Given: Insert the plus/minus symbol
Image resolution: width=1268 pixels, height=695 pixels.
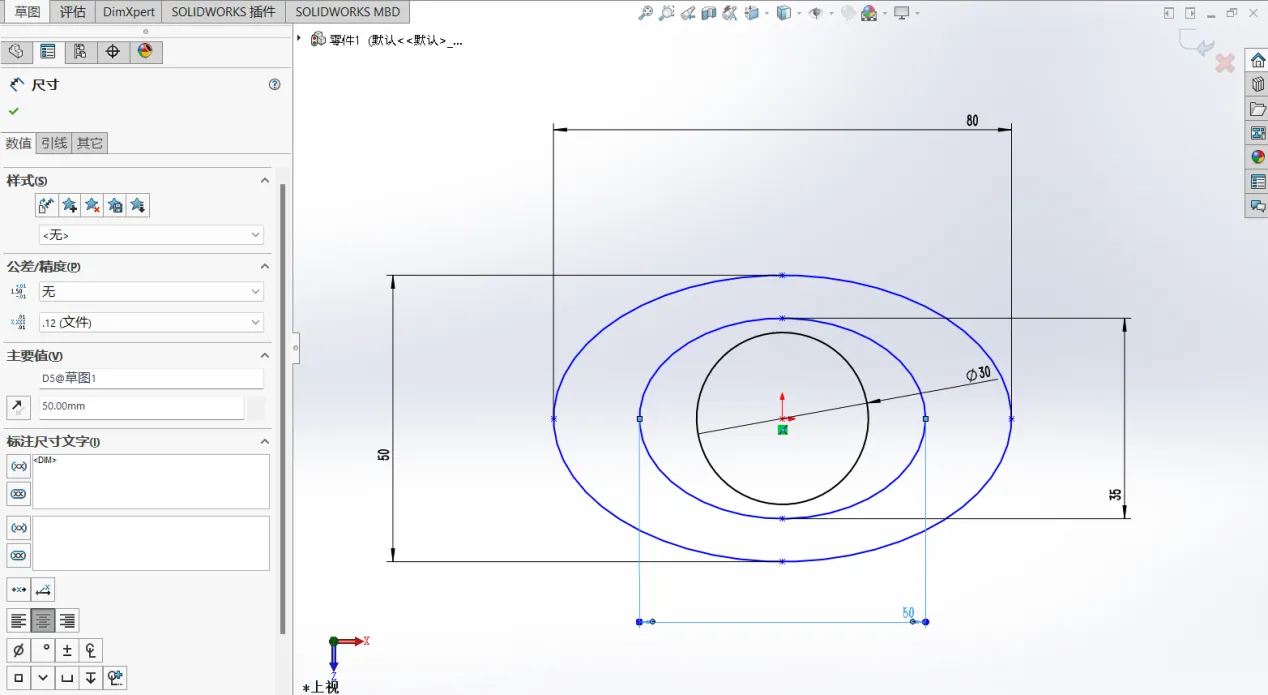Looking at the screenshot, I should point(67,651).
